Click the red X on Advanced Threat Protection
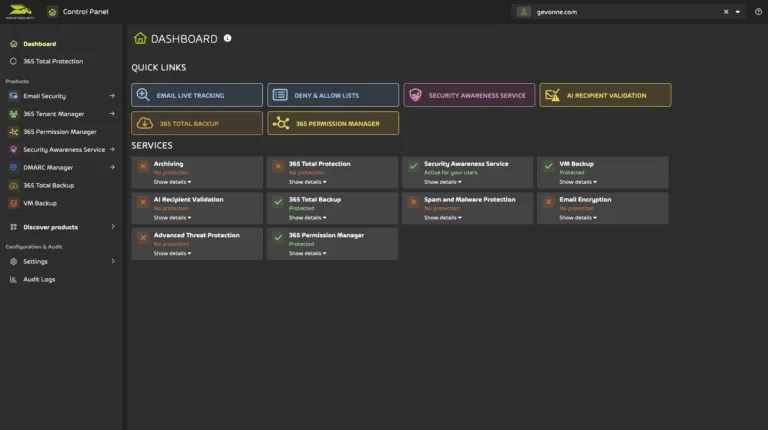 click(x=143, y=238)
